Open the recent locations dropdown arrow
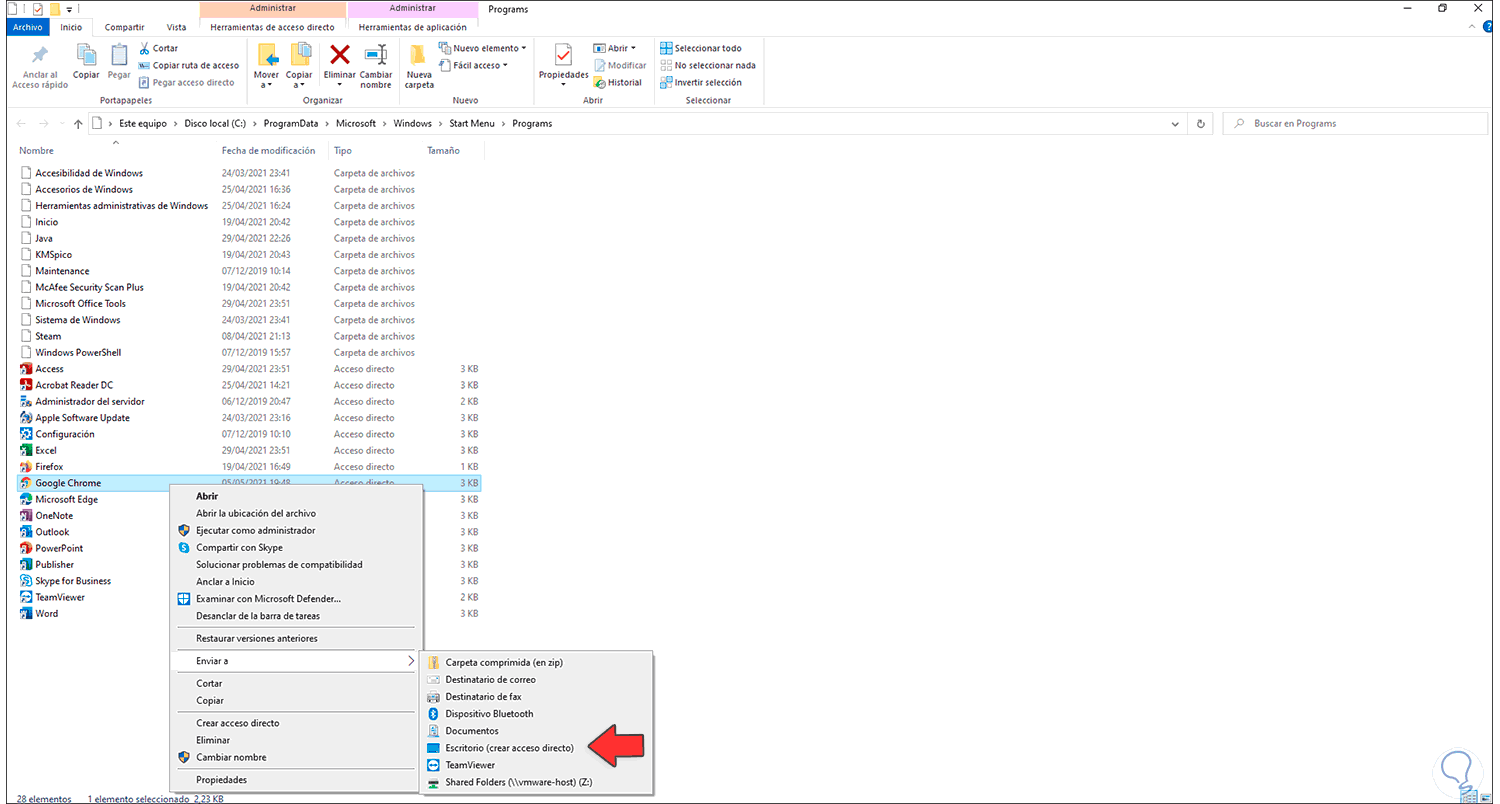This screenshot has width=1500, height=804. click(x=62, y=124)
